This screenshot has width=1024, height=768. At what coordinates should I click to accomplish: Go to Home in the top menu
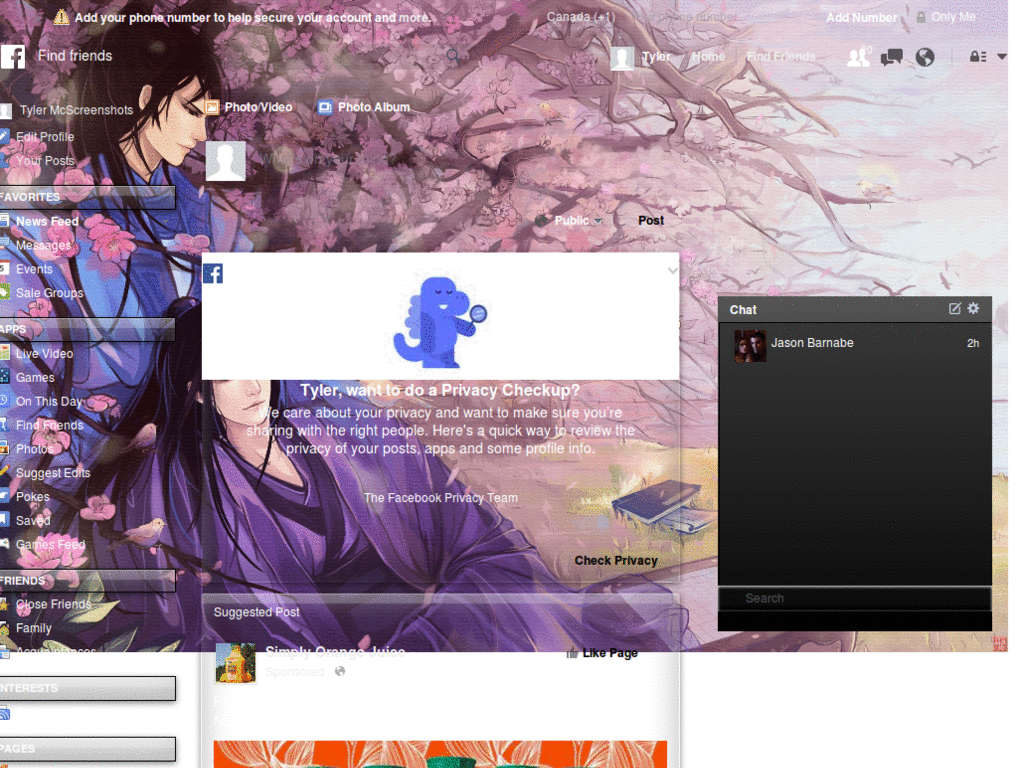(x=708, y=57)
